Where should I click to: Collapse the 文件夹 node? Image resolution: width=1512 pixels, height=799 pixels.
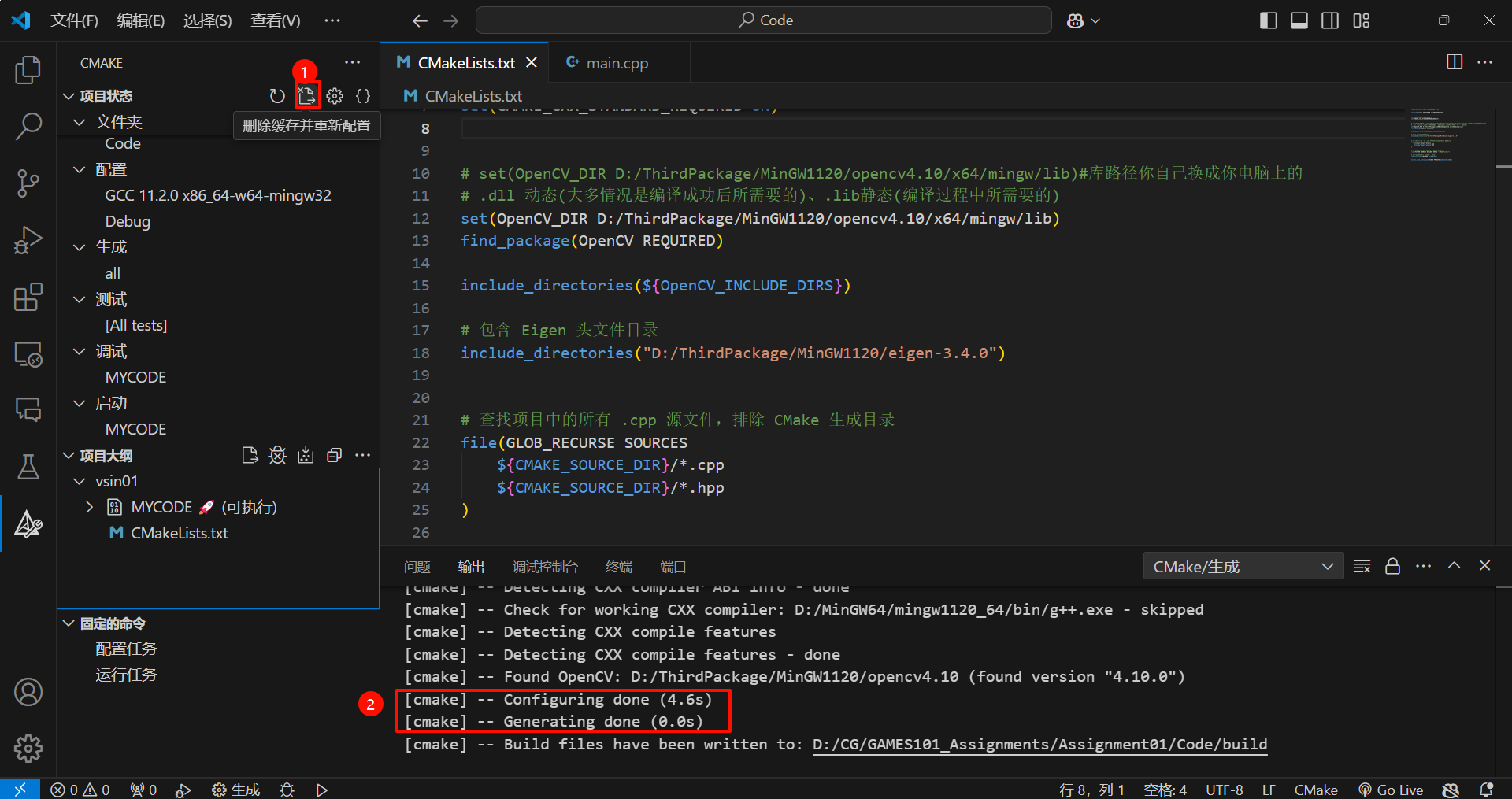80,122
